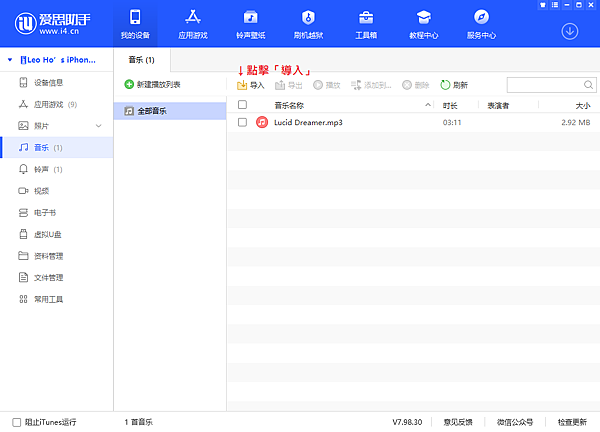
Task: Click the skin shirt icon in title bar
Action: (x=543, y=5)
